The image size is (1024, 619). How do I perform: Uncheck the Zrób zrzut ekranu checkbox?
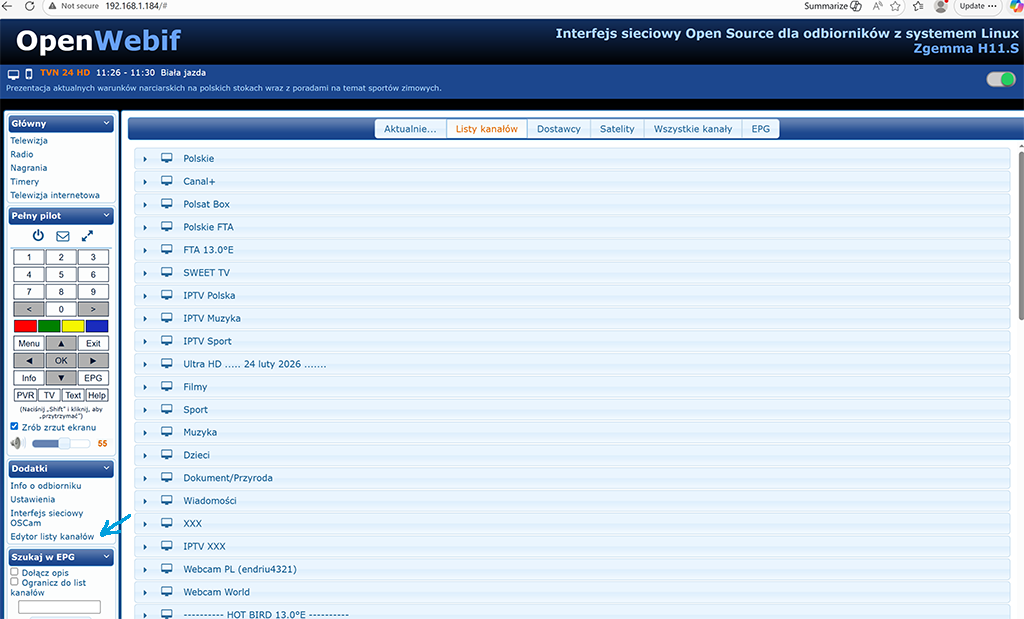point(14,427)
